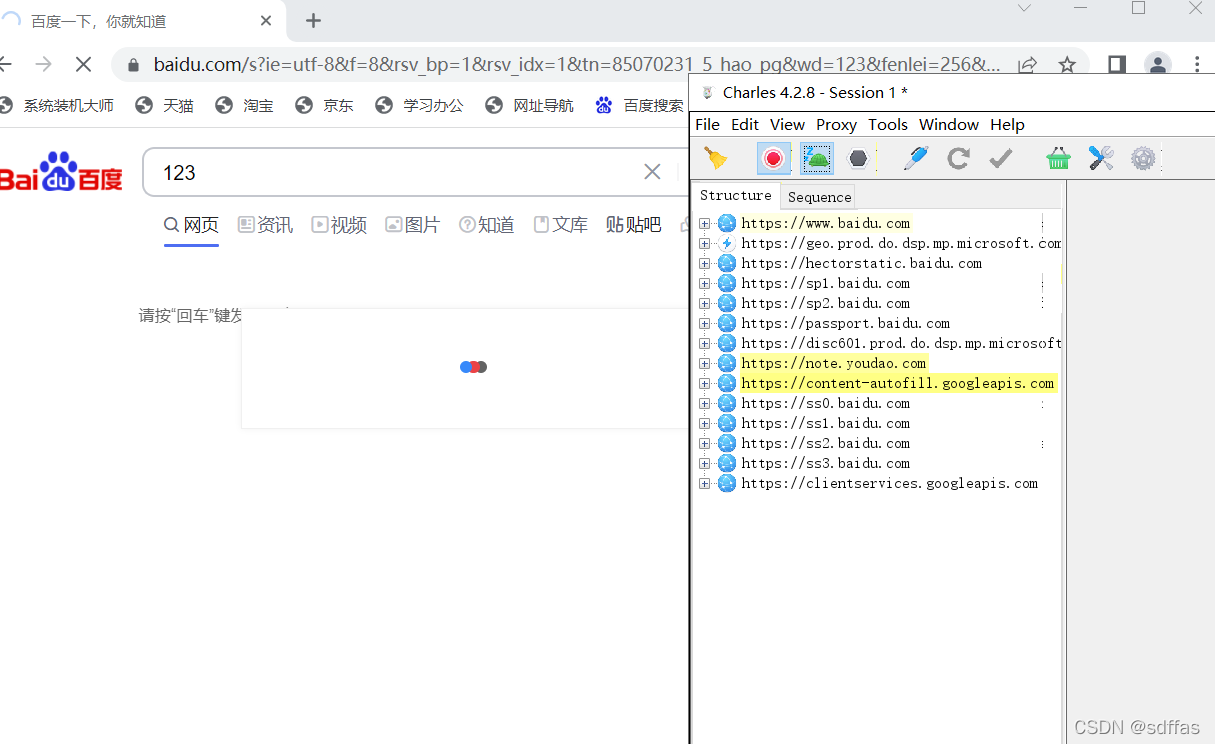Screen dimensions: 1215x744
Task: Clear Baidu search box with X icon
Action: [x=652, y=172]
